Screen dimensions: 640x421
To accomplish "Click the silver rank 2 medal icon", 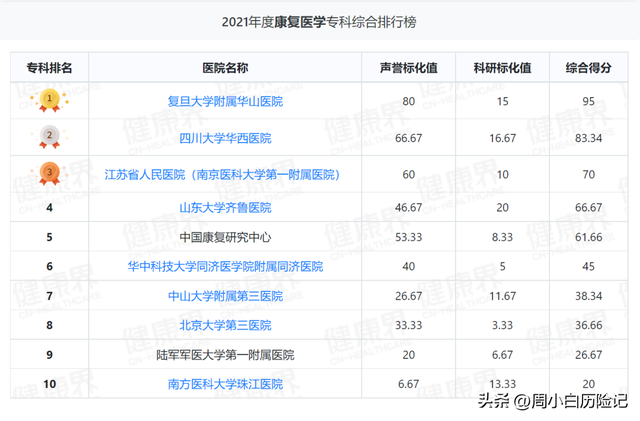I will pyautogui.click(x=49, y=137).
